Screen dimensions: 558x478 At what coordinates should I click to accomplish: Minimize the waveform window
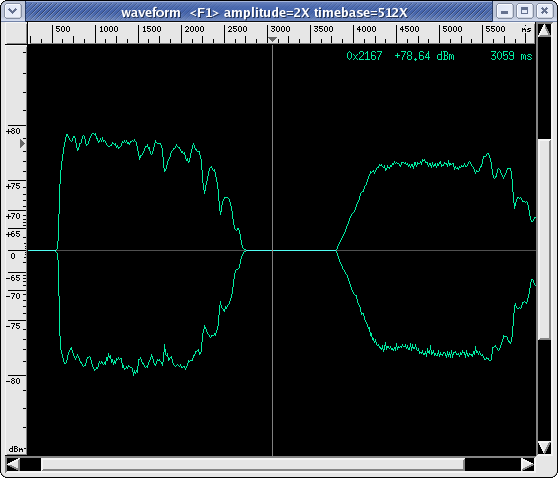(504, 11)
